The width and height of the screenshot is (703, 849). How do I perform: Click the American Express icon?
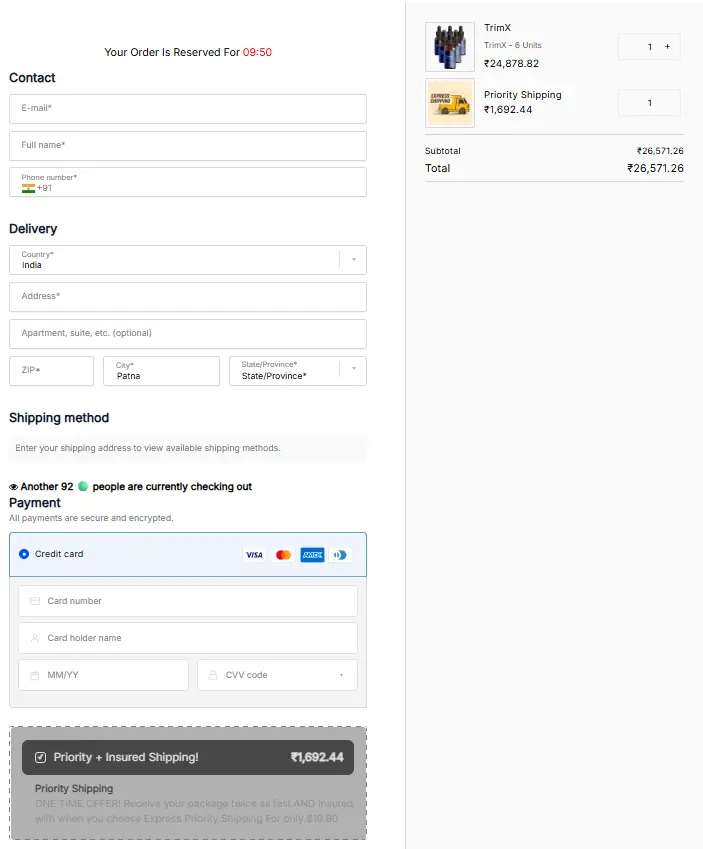(x=311, y=554)
